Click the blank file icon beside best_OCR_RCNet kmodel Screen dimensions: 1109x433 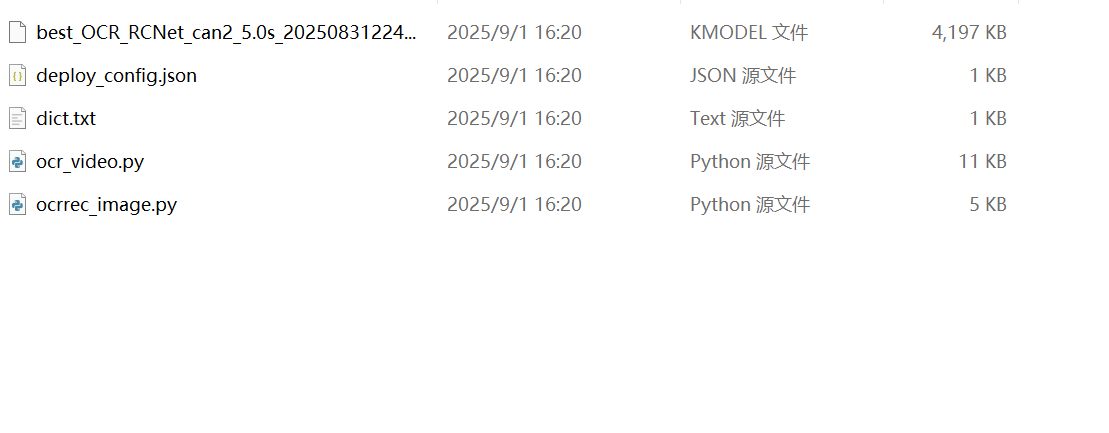pos(17,32)
